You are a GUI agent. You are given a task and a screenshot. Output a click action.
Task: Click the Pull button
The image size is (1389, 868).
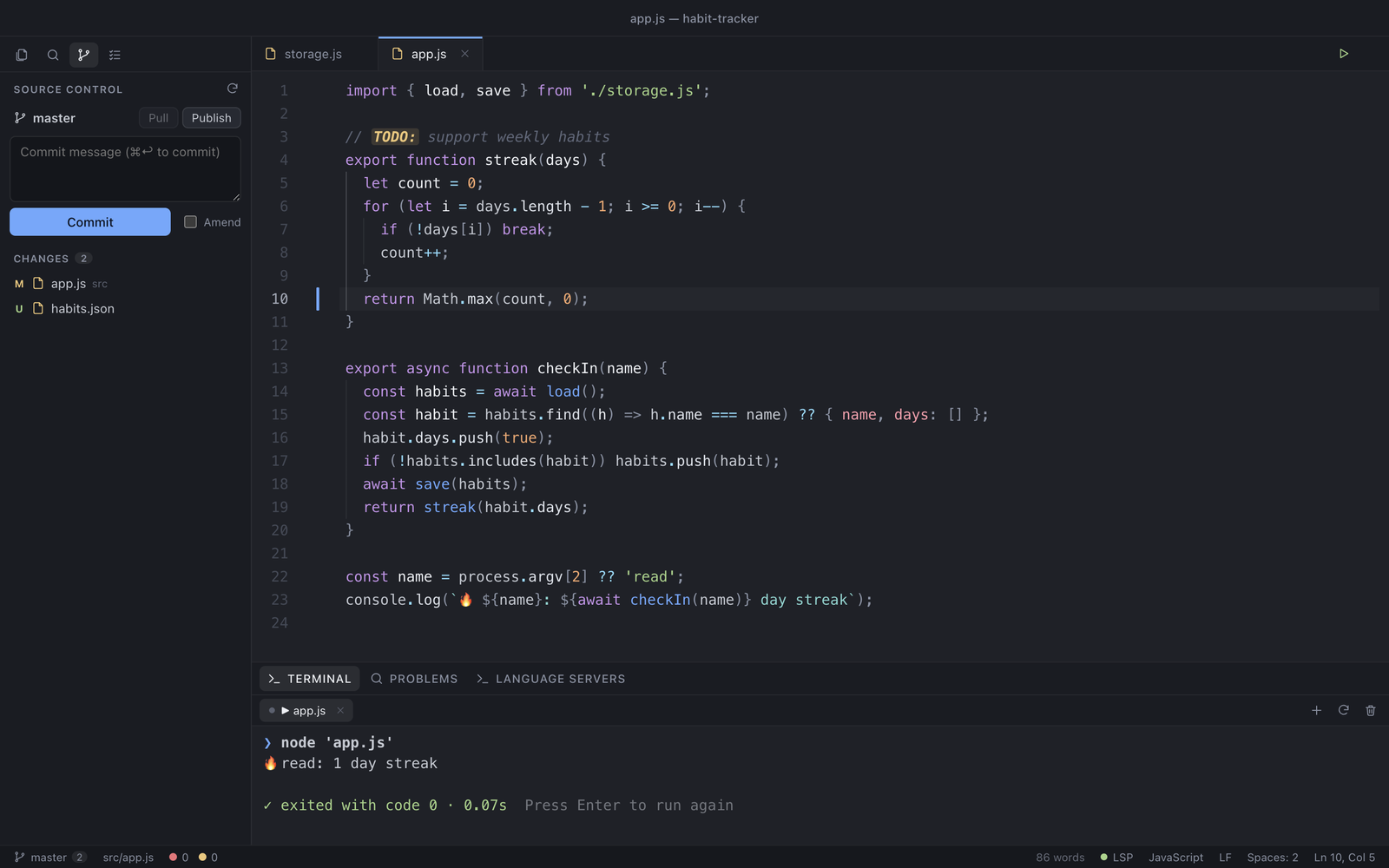pos(158,118)
